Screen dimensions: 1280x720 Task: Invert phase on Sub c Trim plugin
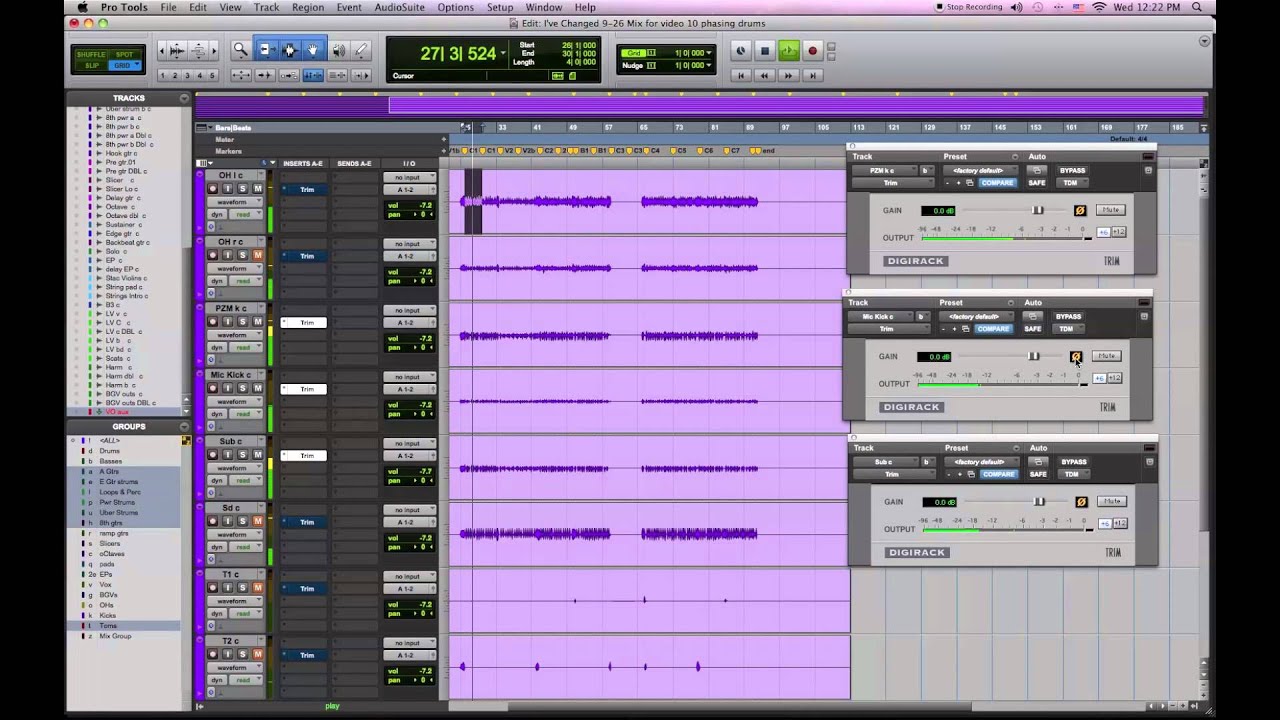(1081, 502)
